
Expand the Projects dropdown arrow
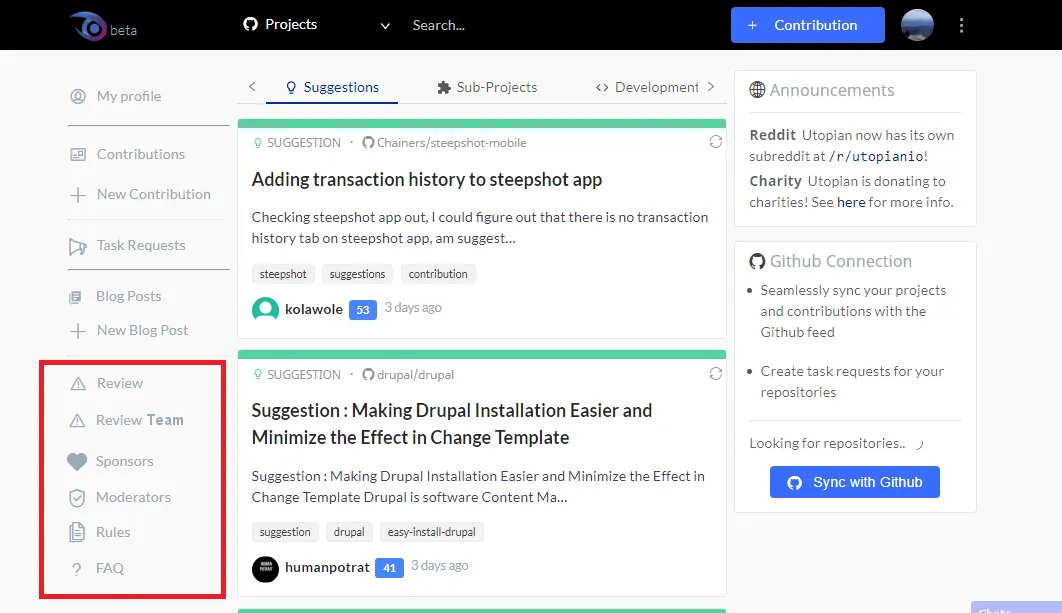tap(385, 26)
